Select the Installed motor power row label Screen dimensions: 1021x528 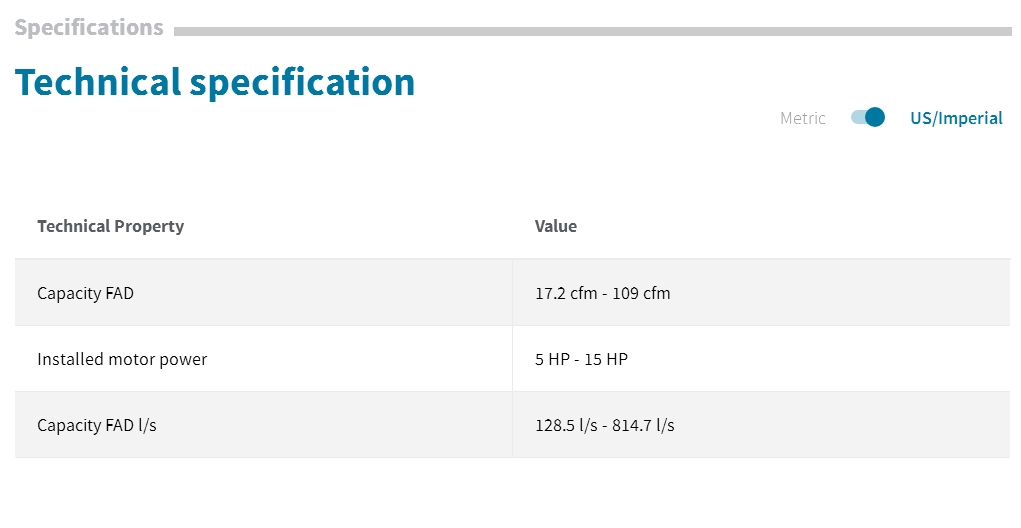pyautogui.click(x=122, y=359)
